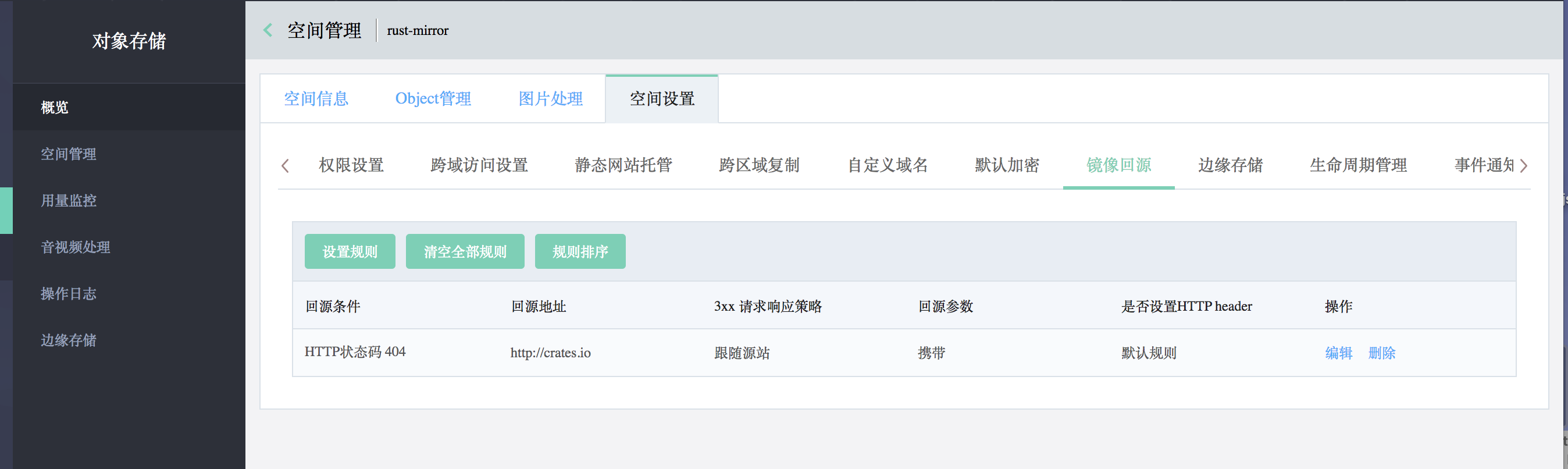Image resolution: width=1568 pixels, height=469 pixels.
Task: Click the 跟随源站 strategy cell
Action: coord(742,353)
